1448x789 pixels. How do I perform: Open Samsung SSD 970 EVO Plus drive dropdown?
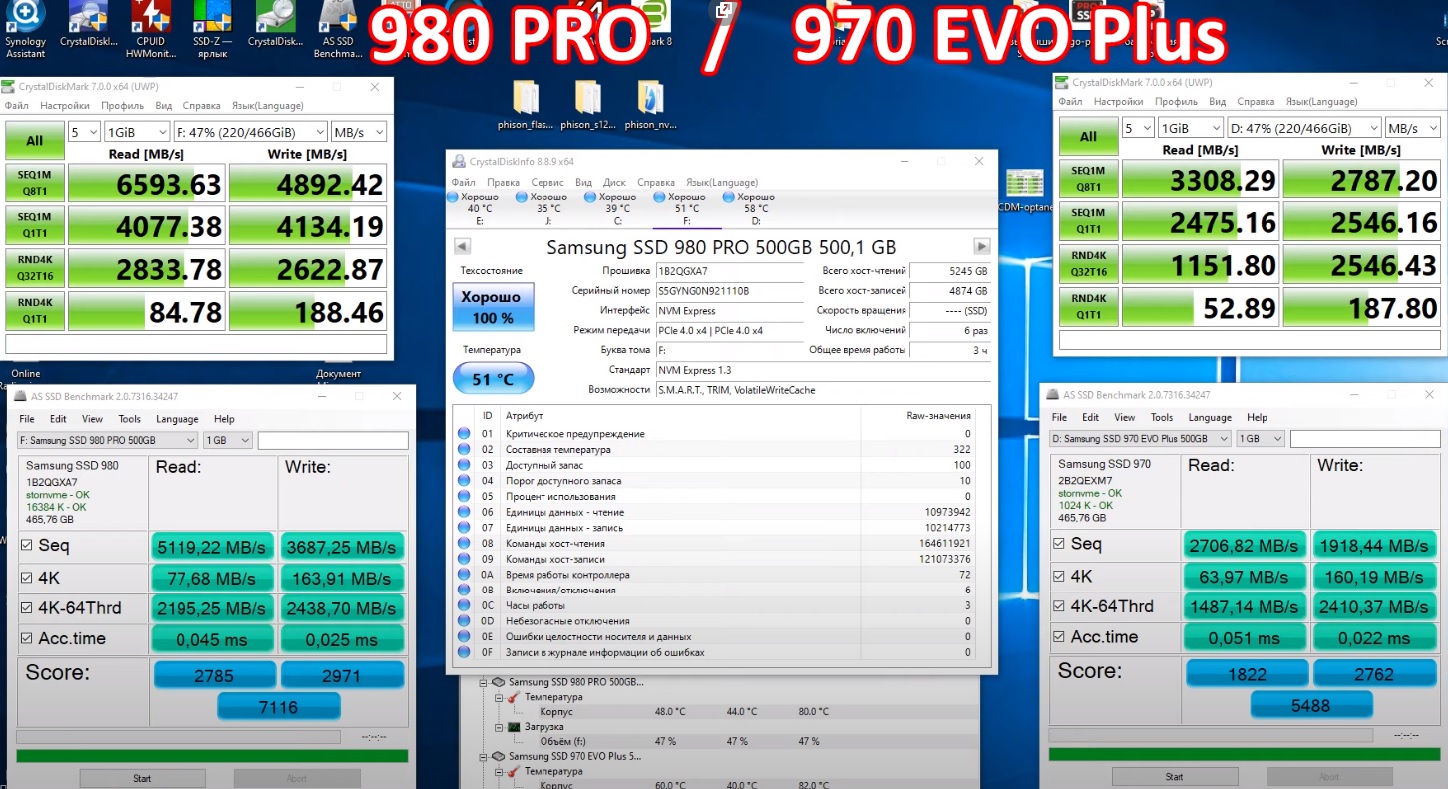(1140, 438)
